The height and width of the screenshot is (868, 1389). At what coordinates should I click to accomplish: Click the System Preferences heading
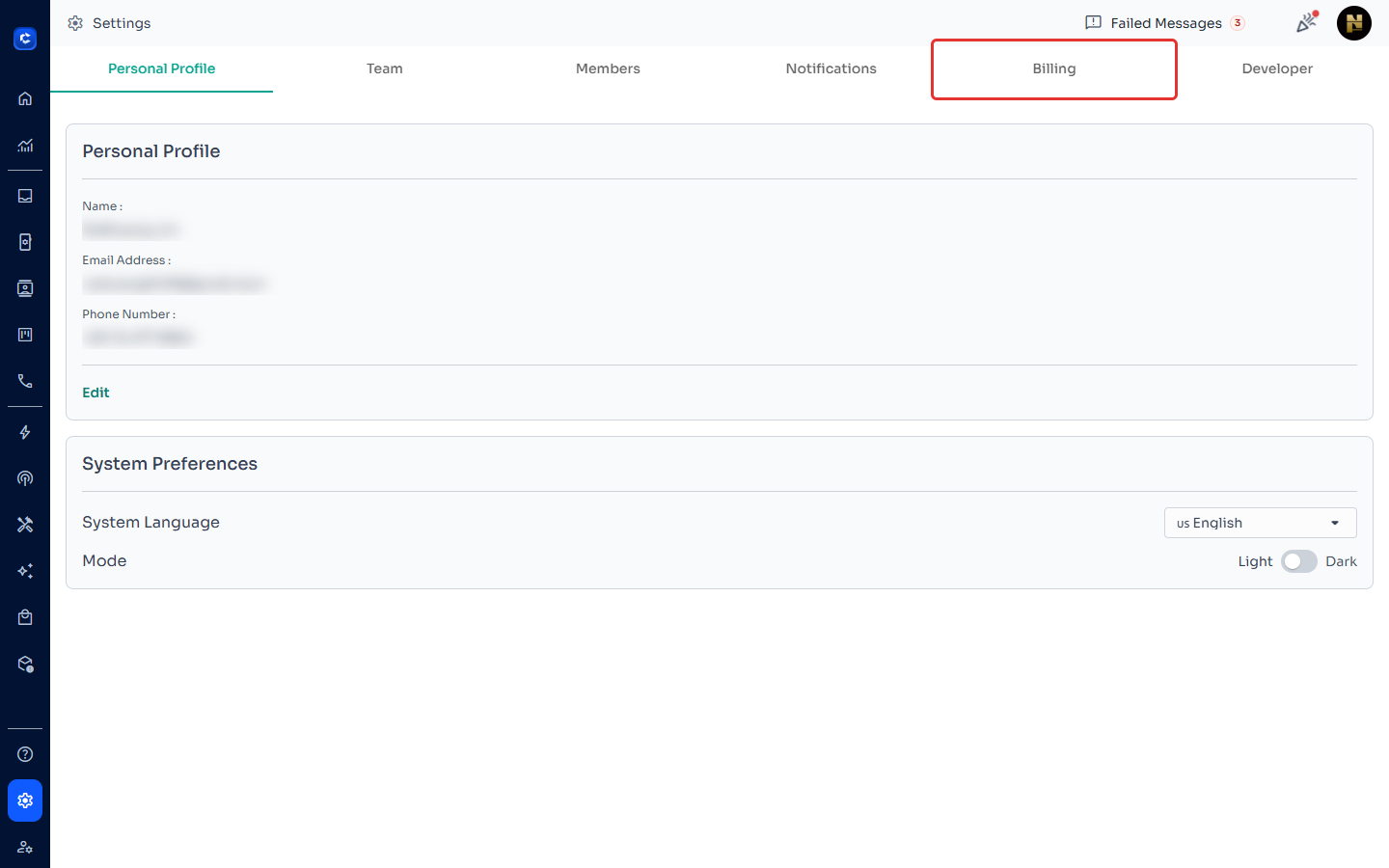click(x=170, y=464)
